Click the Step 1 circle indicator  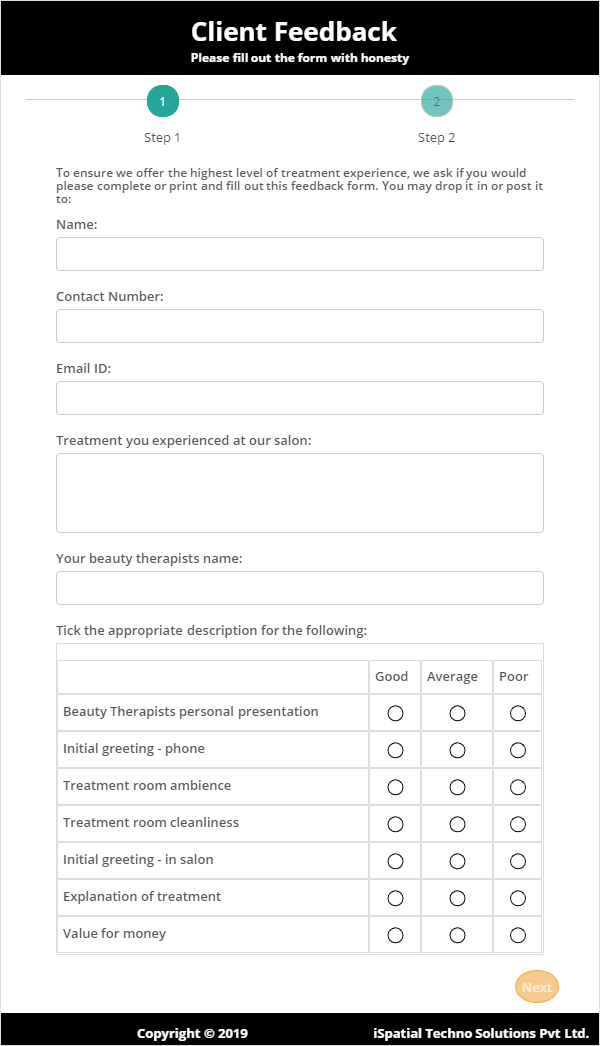163,101
